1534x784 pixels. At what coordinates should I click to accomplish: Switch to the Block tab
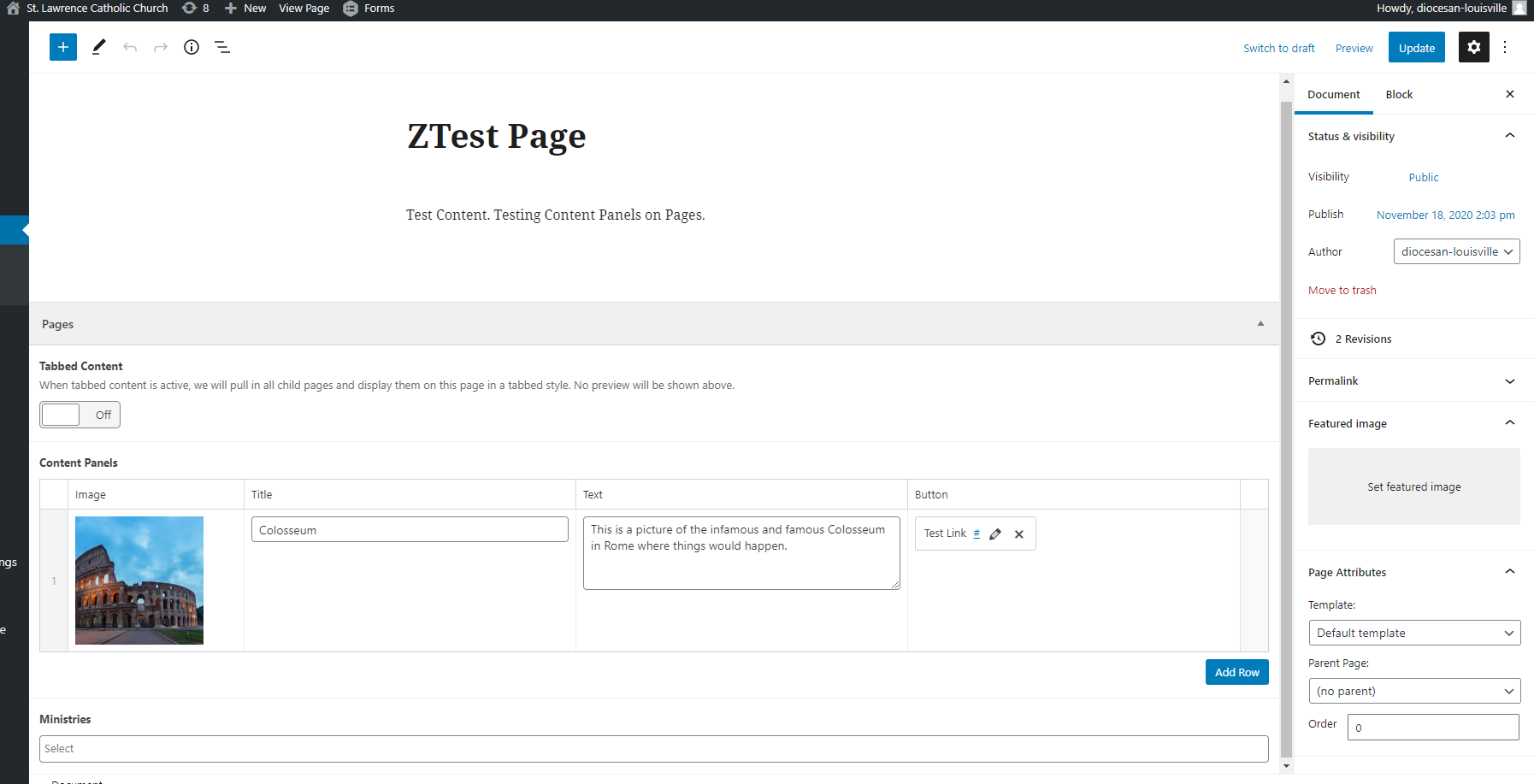[1399, 94]
